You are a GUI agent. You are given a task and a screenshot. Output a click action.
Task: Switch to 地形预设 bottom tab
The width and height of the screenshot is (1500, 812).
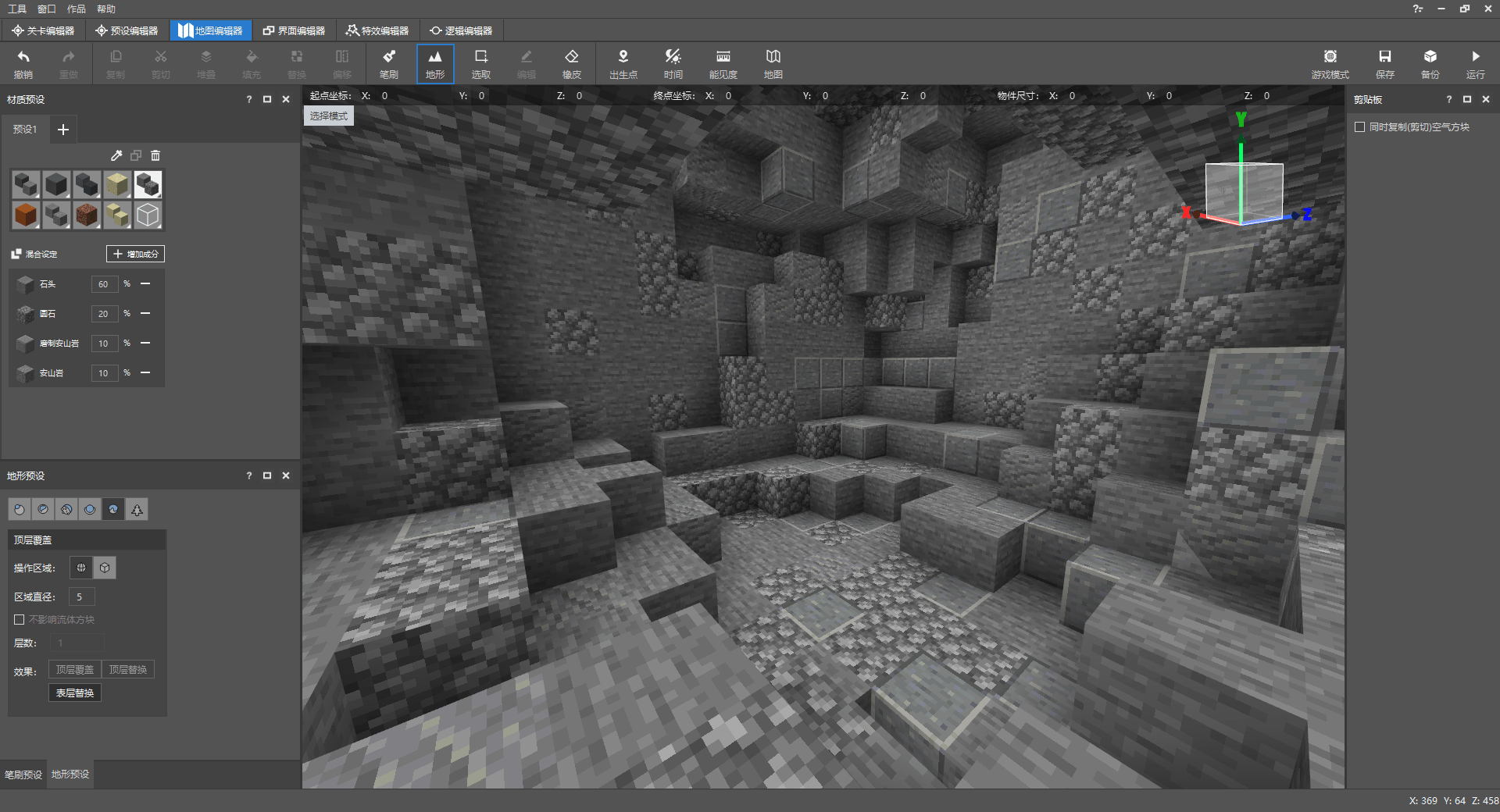pos(70,775)
